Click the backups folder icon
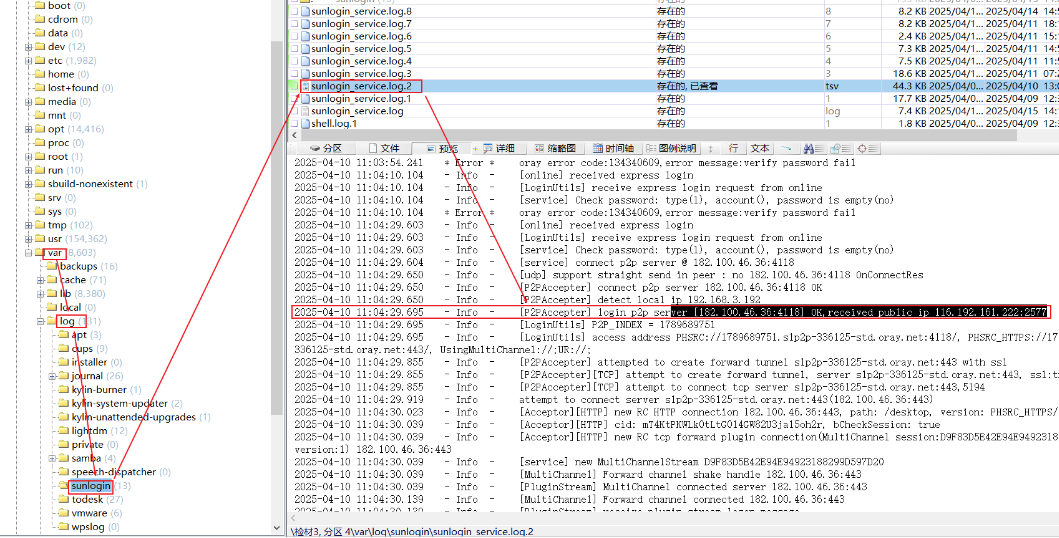The height and width of the screenshot is (538, 1059). pyautogui.click(x=52, y=266)
